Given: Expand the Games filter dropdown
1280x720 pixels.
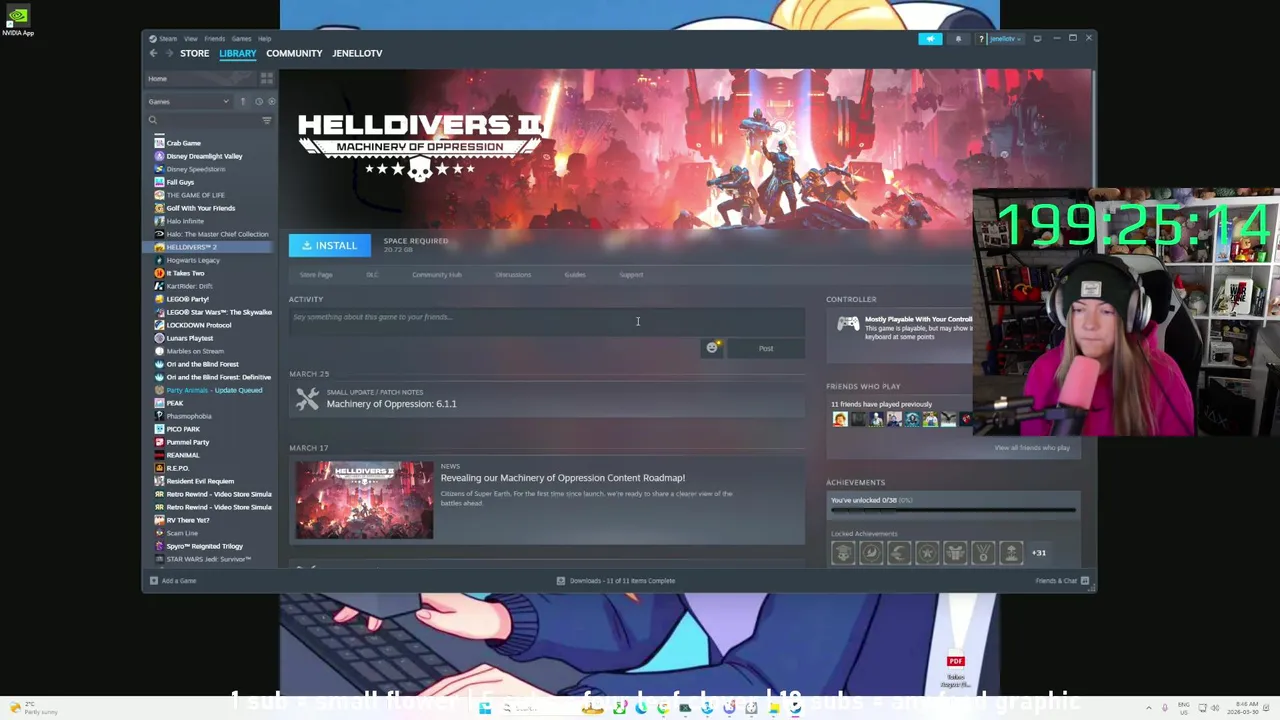Looking at the screenshot, I should (x=189, y=101).
